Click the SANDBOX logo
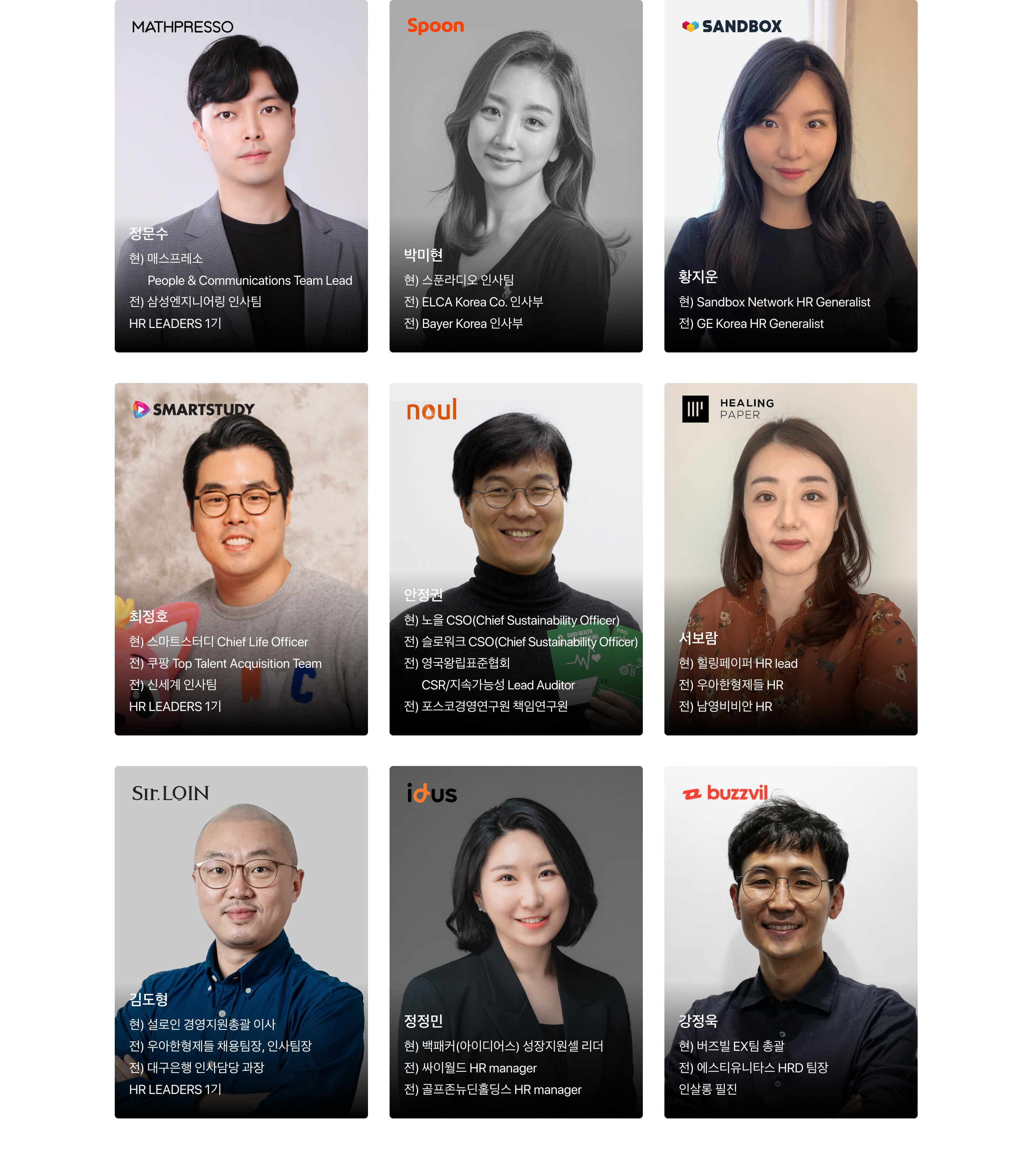The height and width of the screenshot is (1149, 1036). [x=731, y=26]
